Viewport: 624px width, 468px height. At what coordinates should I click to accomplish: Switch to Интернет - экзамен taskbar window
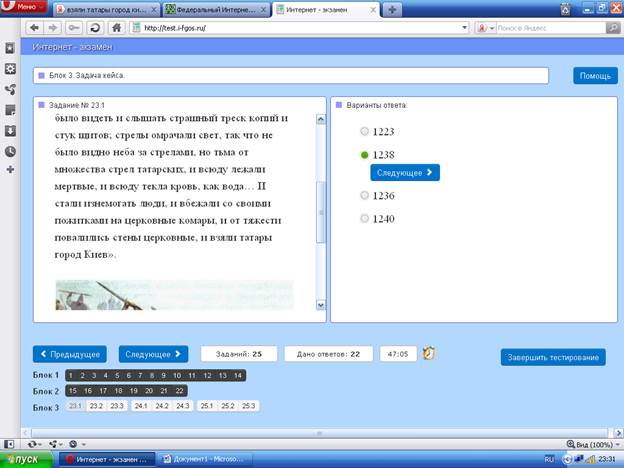click(x=106, y=460)
